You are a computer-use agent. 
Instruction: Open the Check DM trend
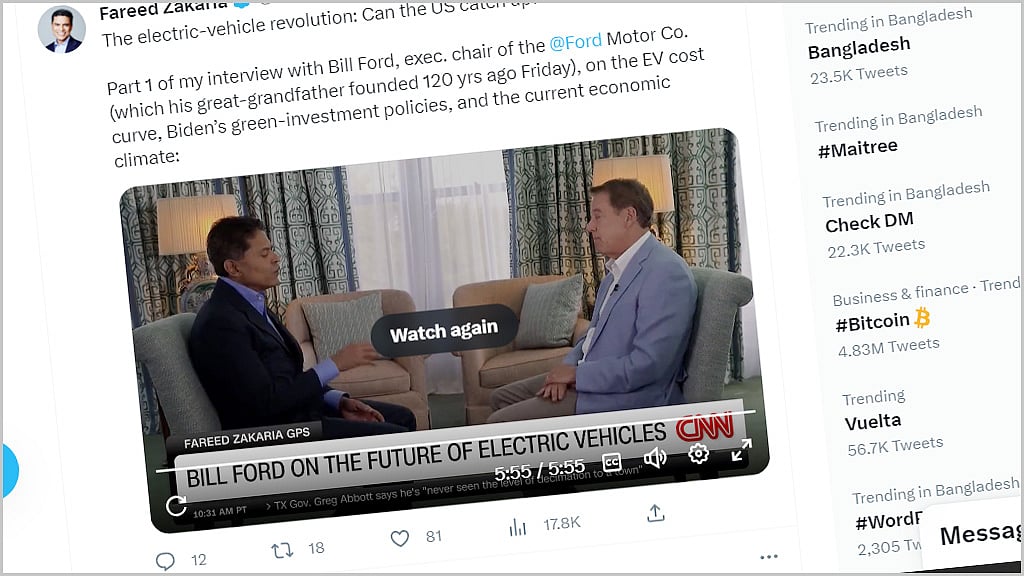pyautogui.click(x=869, y=221)
